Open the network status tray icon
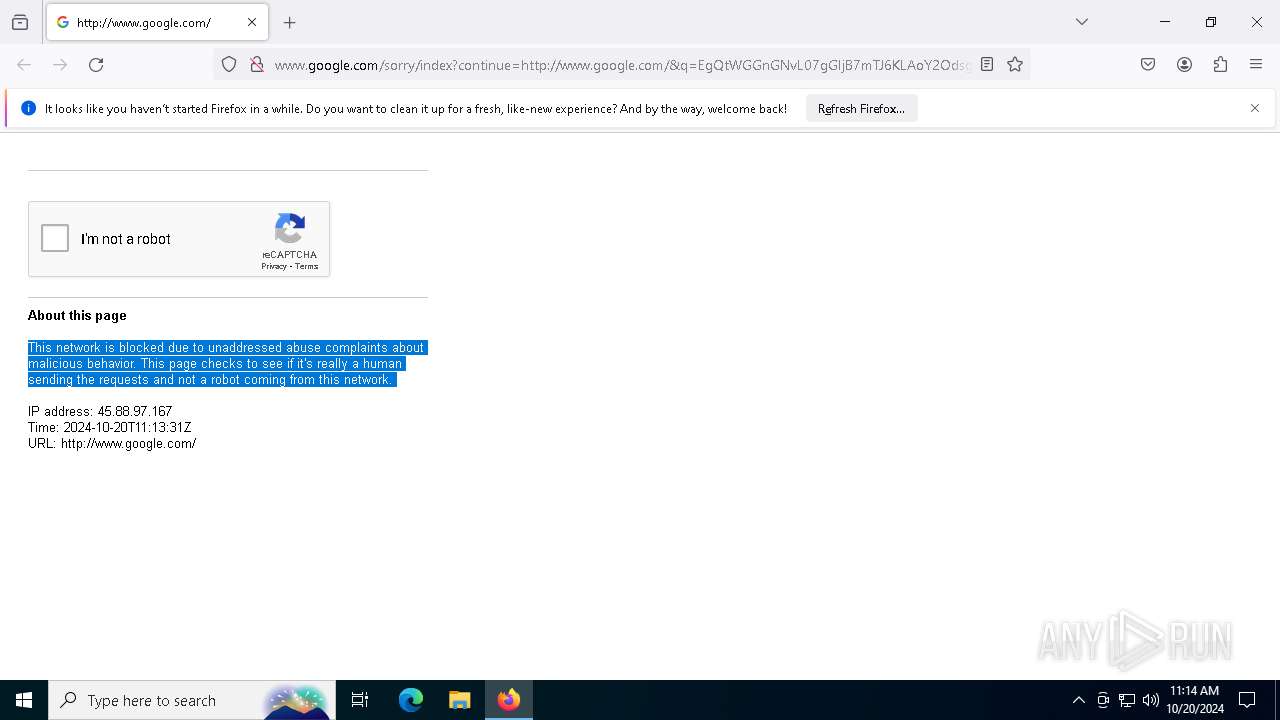 coord(1127,700)
